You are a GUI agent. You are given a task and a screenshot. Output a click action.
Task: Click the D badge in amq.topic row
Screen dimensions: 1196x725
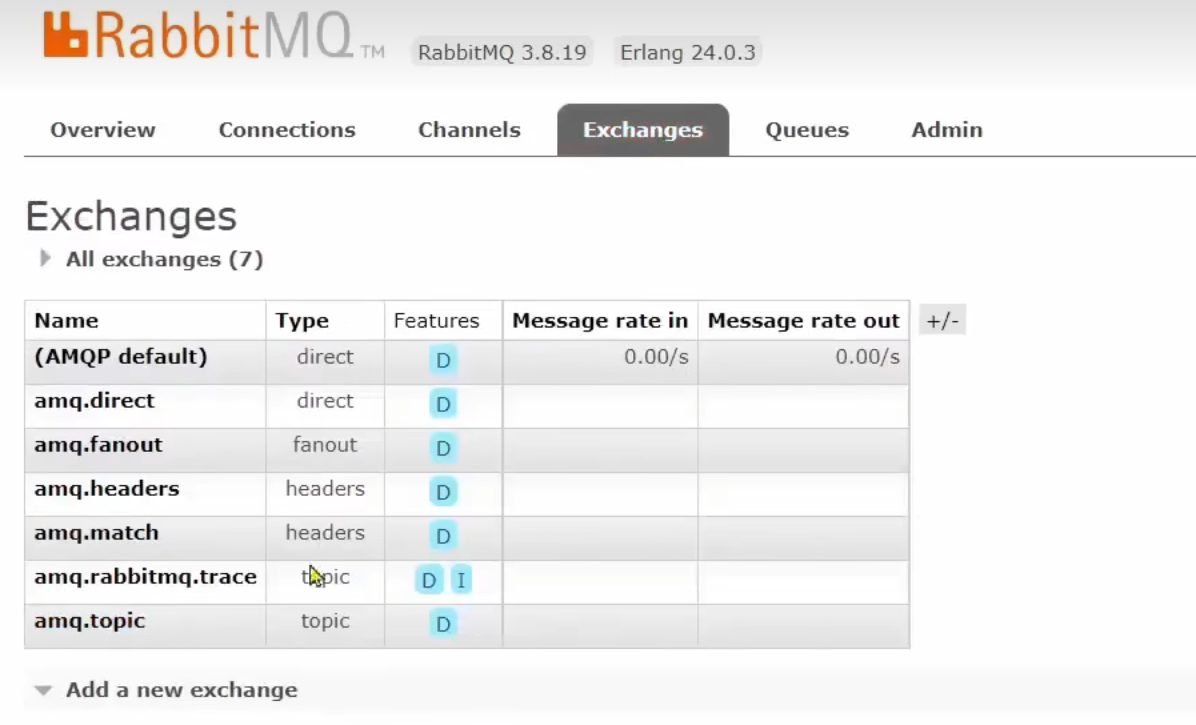coord(442,624)
